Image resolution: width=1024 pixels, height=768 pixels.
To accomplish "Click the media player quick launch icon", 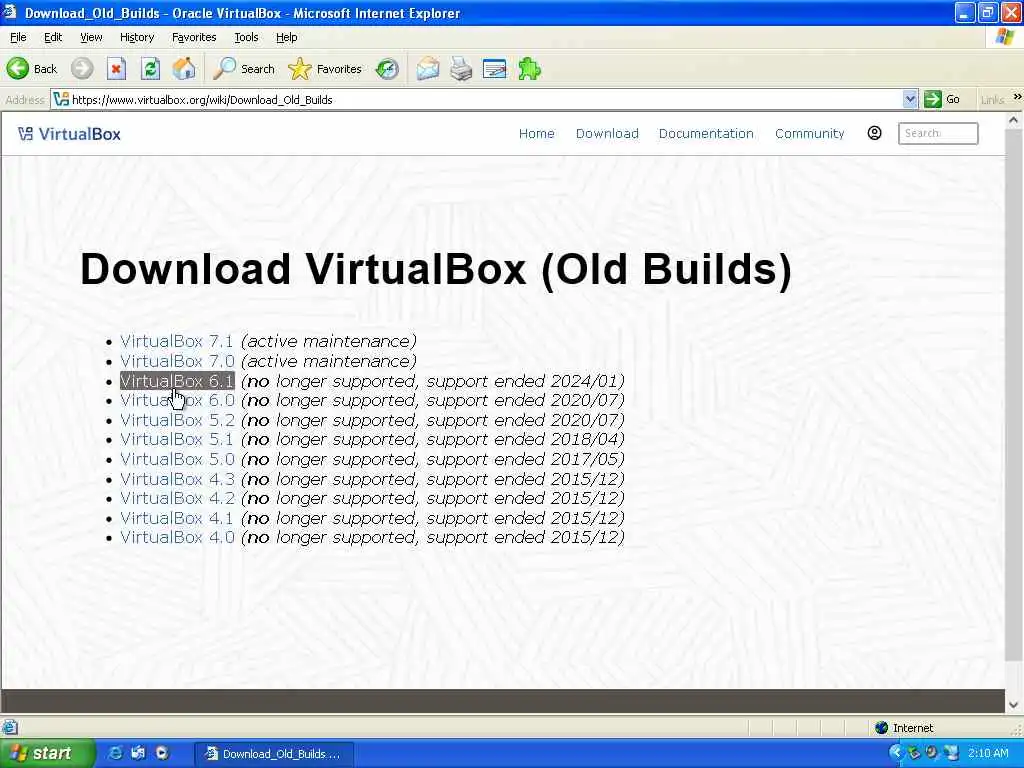I will pos(162,753).
